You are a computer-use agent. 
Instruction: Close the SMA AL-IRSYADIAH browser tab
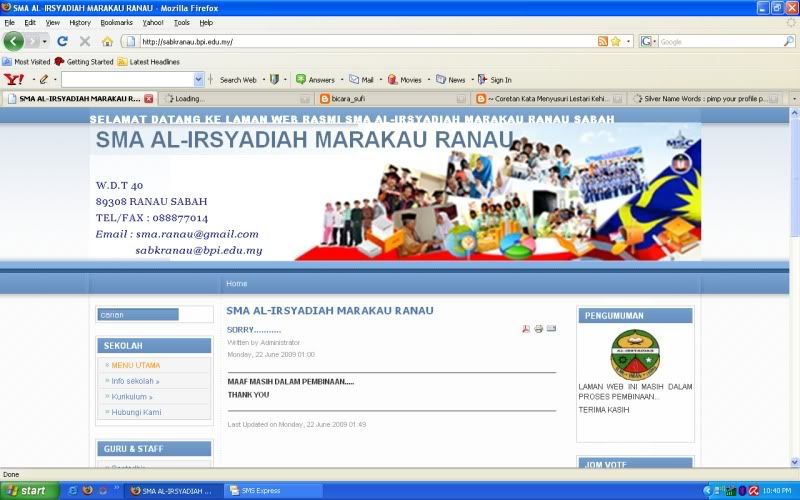[149, 99]
